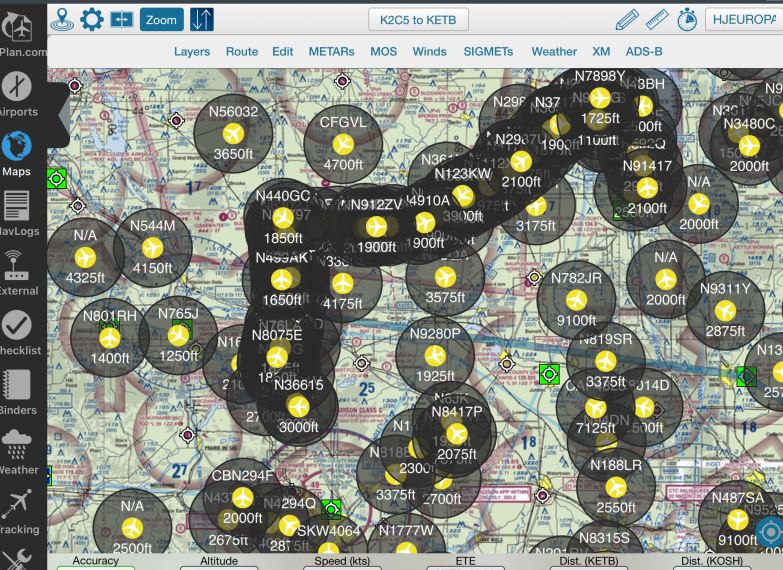Select the N440GC traffic at 1850ft
Screen dimensions: 783x570
pyautogui.click(x=283, y=217)
